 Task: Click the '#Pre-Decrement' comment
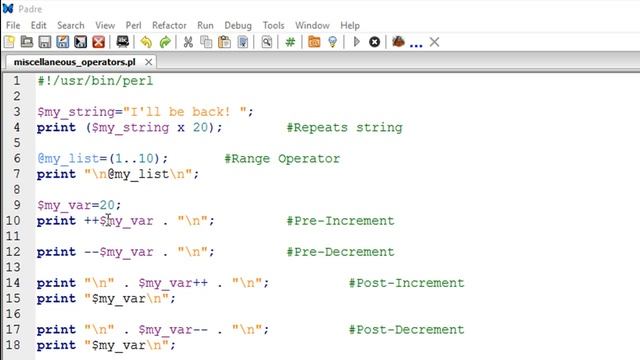click(x=340, y=252)
